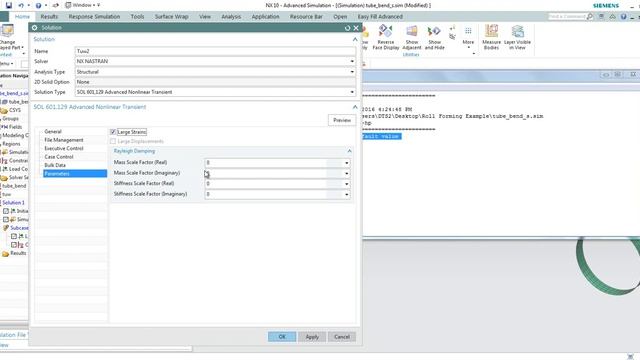Open Stiffness Scale Factor (Real) dropdown arrow
This screenshot has width=640, height=360.
[x=347, y=184]
